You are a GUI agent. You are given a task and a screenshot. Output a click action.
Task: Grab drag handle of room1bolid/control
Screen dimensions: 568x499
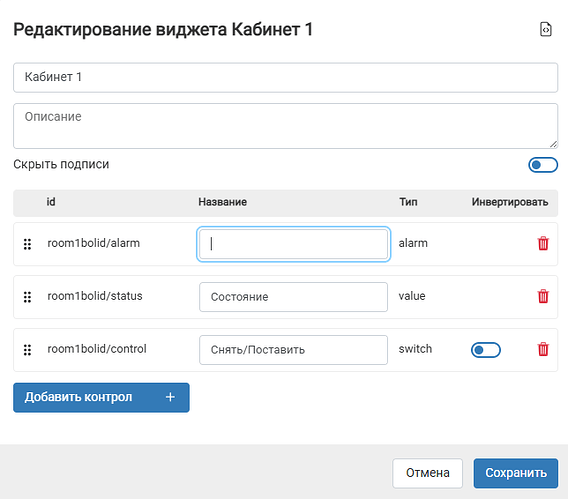click(x=27, y=350)
